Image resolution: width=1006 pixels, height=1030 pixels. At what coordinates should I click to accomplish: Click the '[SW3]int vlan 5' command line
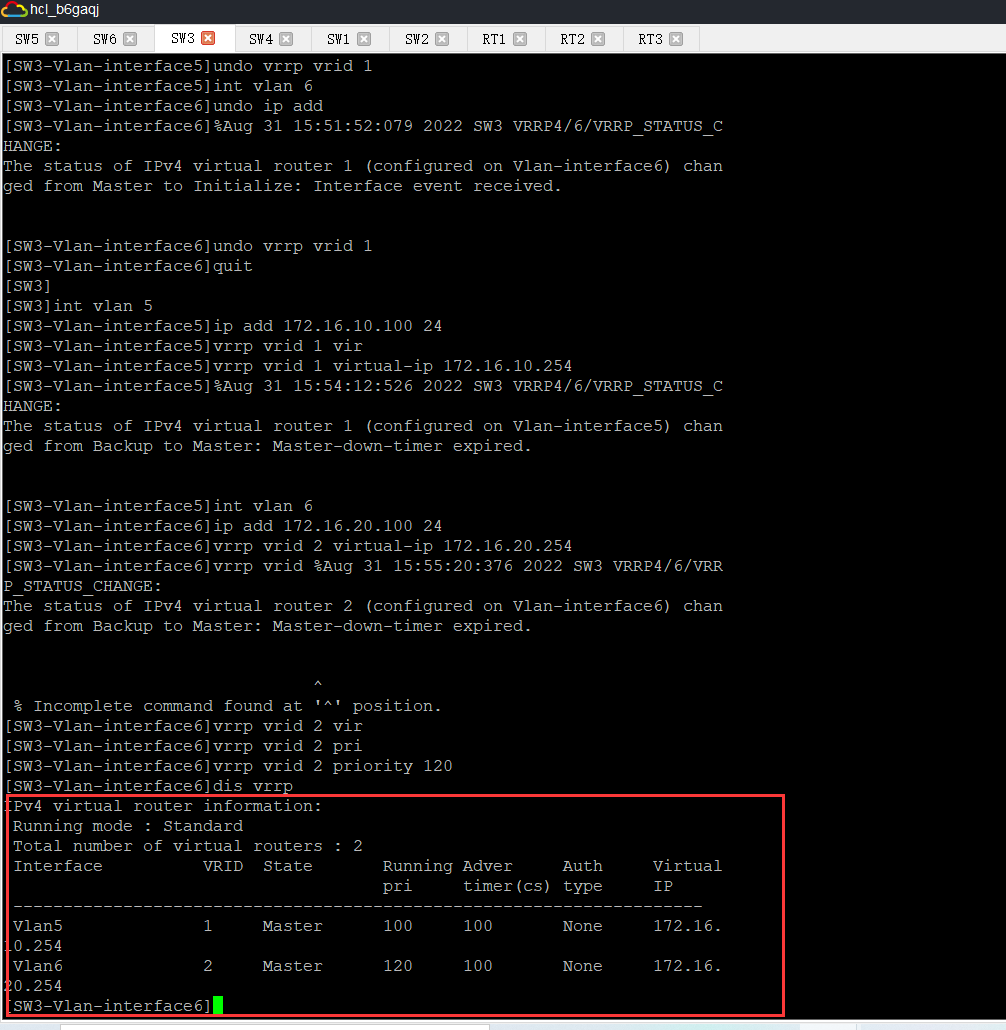pyautogui.click(x=79, y=306)
